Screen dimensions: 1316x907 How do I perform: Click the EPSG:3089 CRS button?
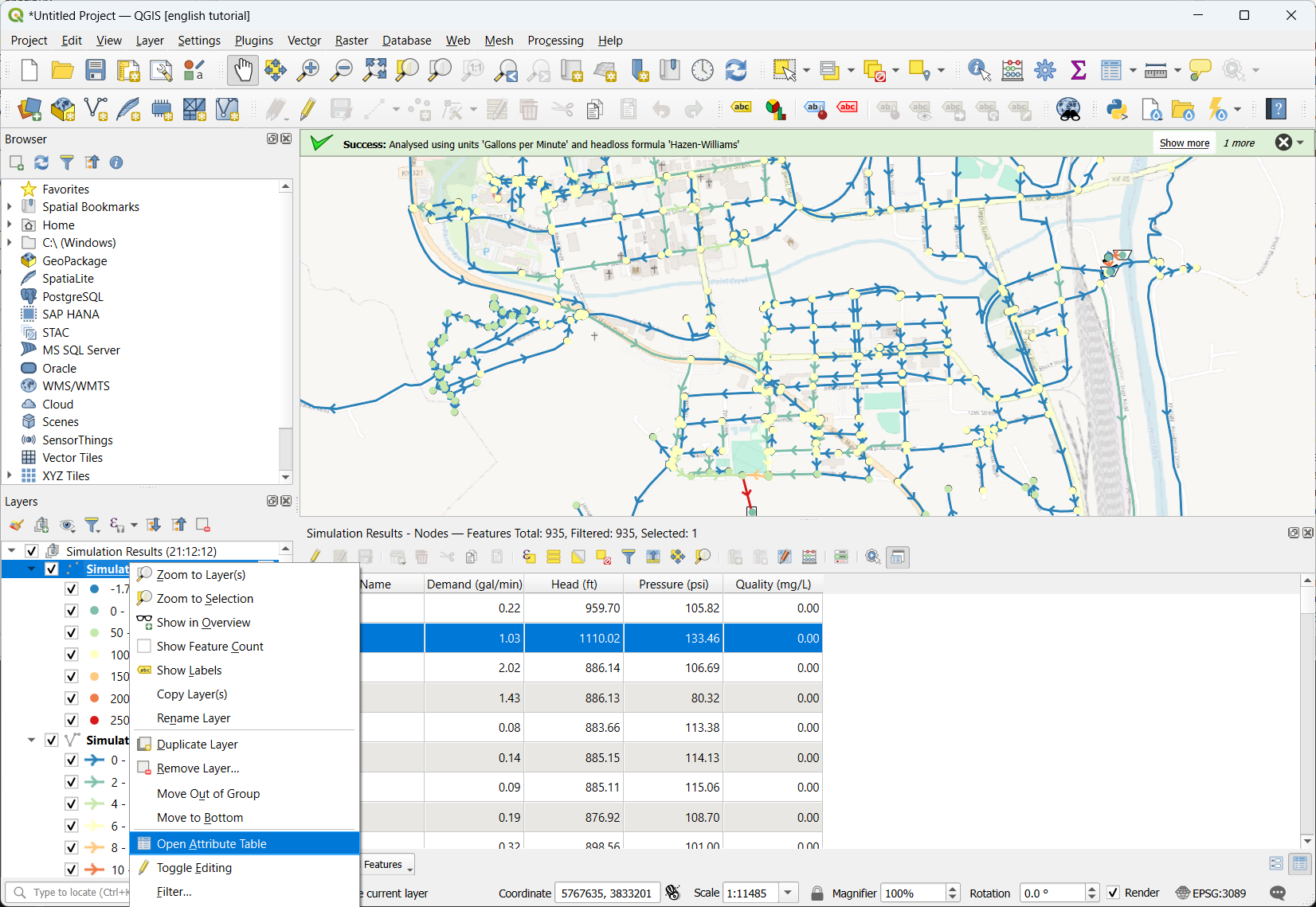(x=1211, y=893)
